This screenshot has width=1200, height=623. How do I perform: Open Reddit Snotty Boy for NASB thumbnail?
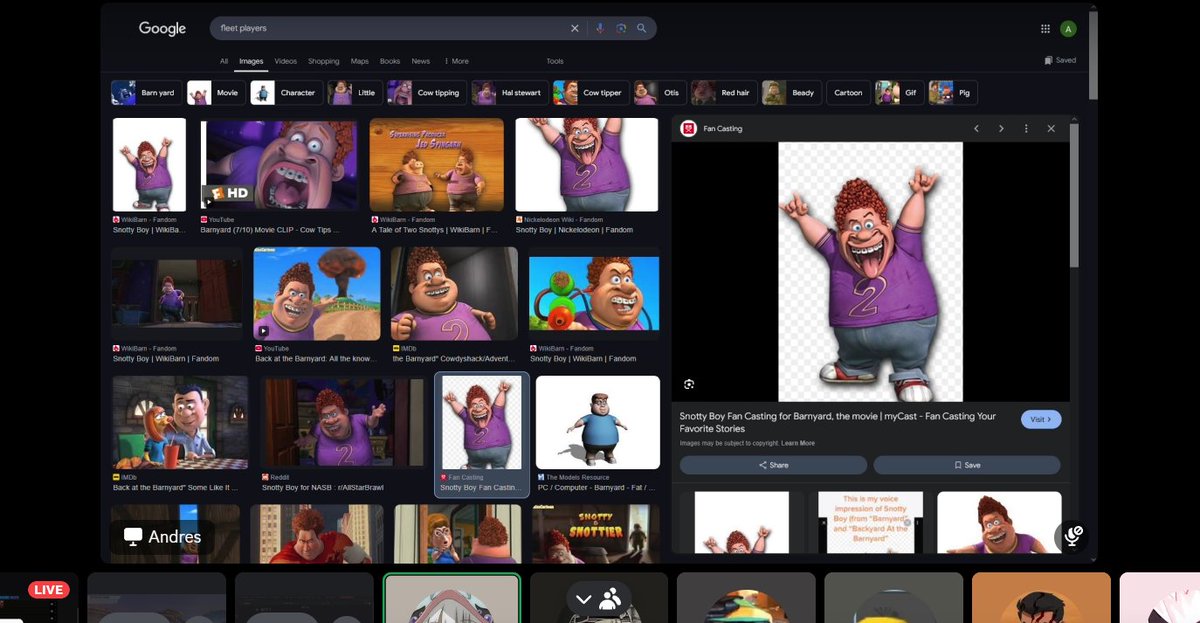pos(342,423)
